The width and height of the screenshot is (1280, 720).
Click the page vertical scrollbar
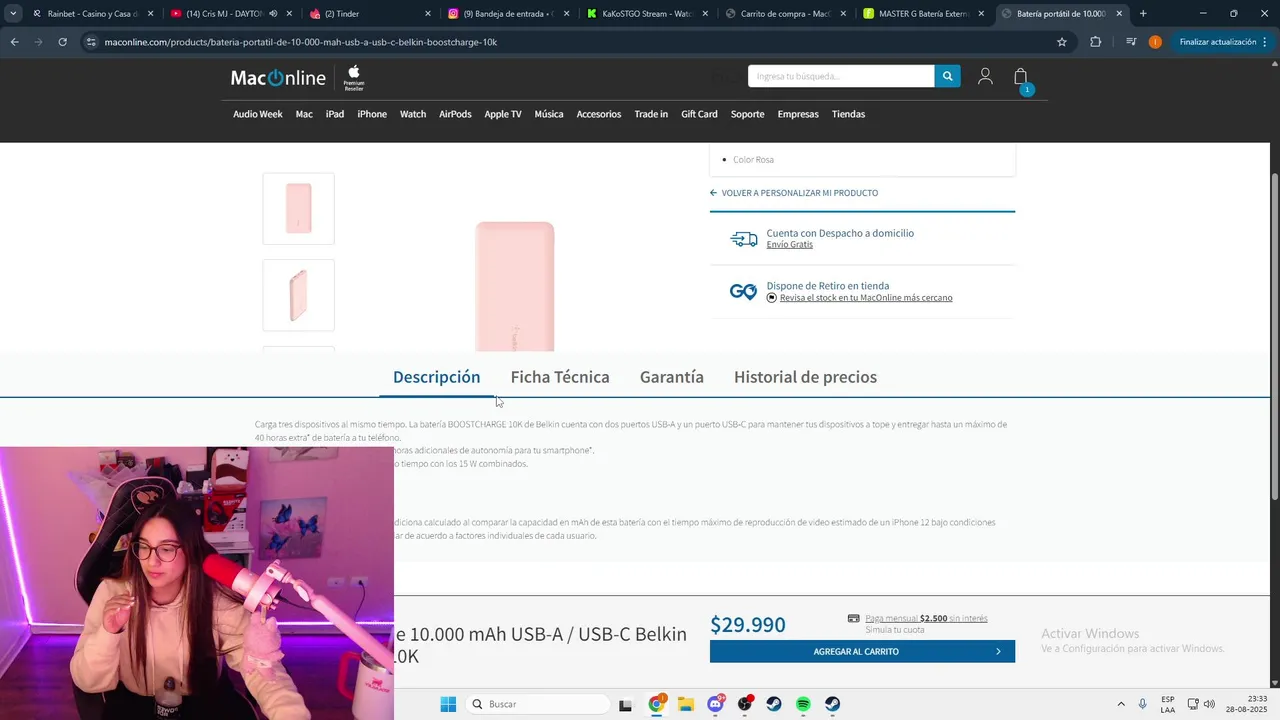1274,338
